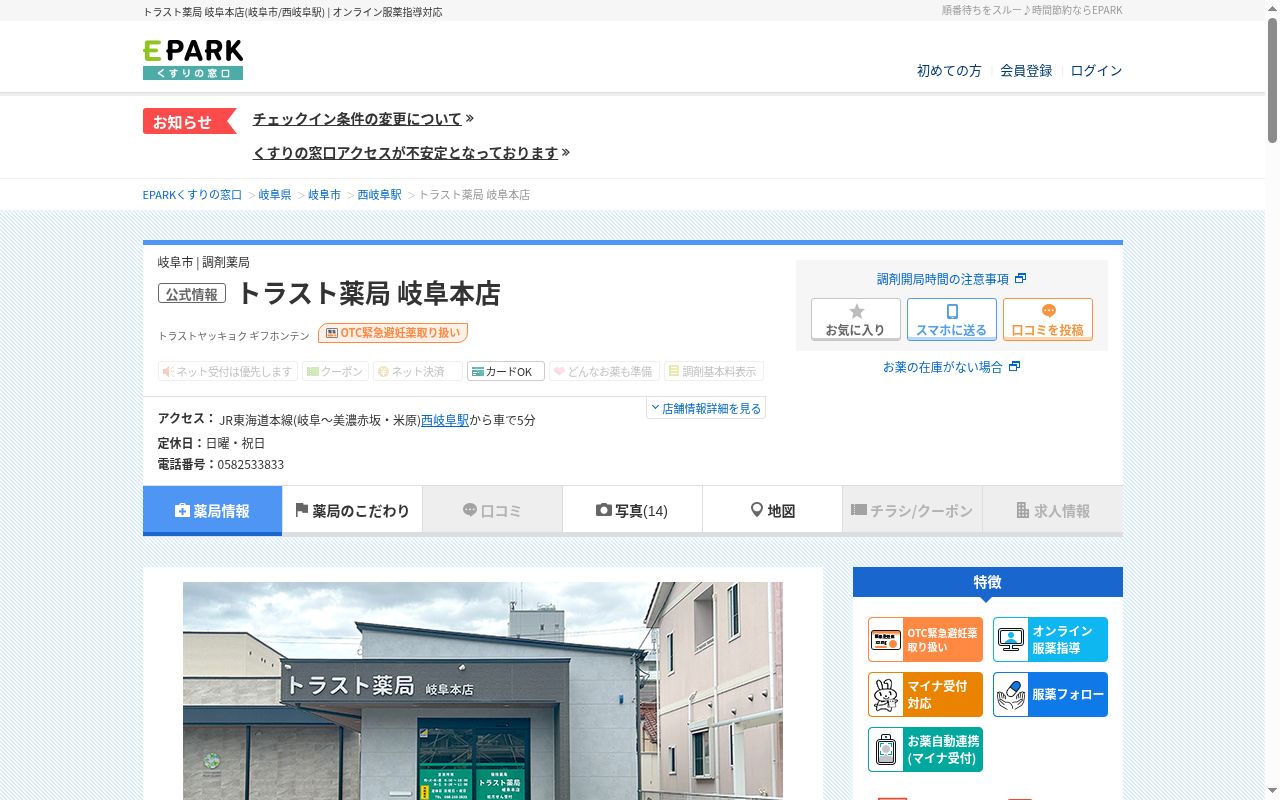Click the 西岐阜駅 breadcrumb link

click(380, 195)
